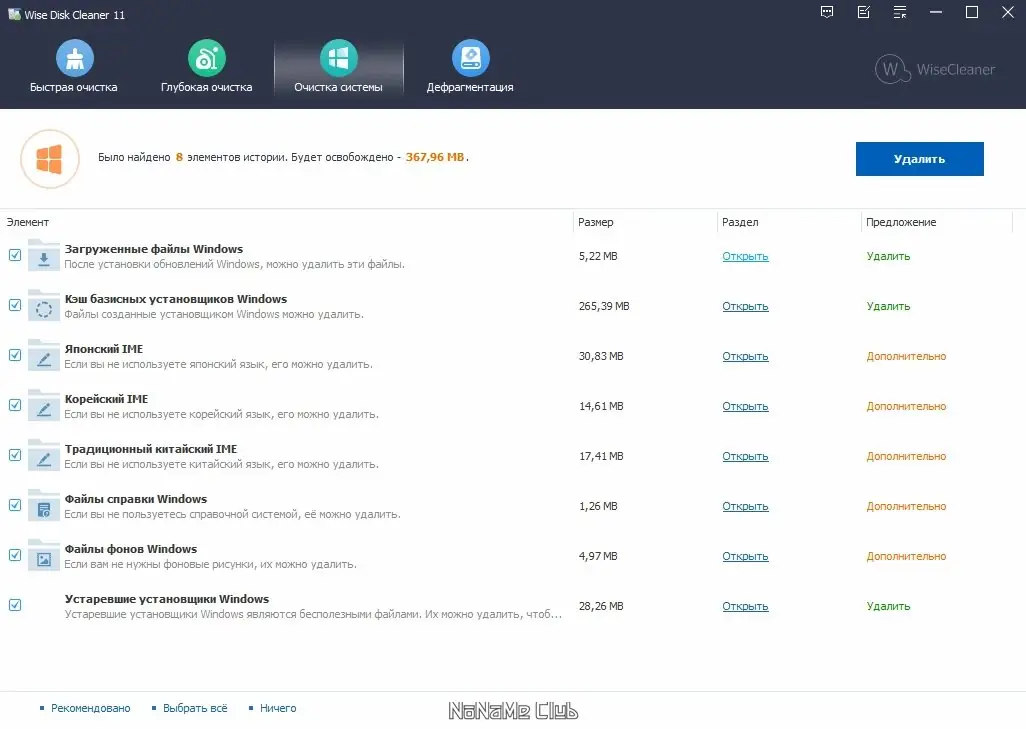Click the Файлы справки Windows folder icon
Viewport: 1026px width, 729px height.
(x=44, y=506)
